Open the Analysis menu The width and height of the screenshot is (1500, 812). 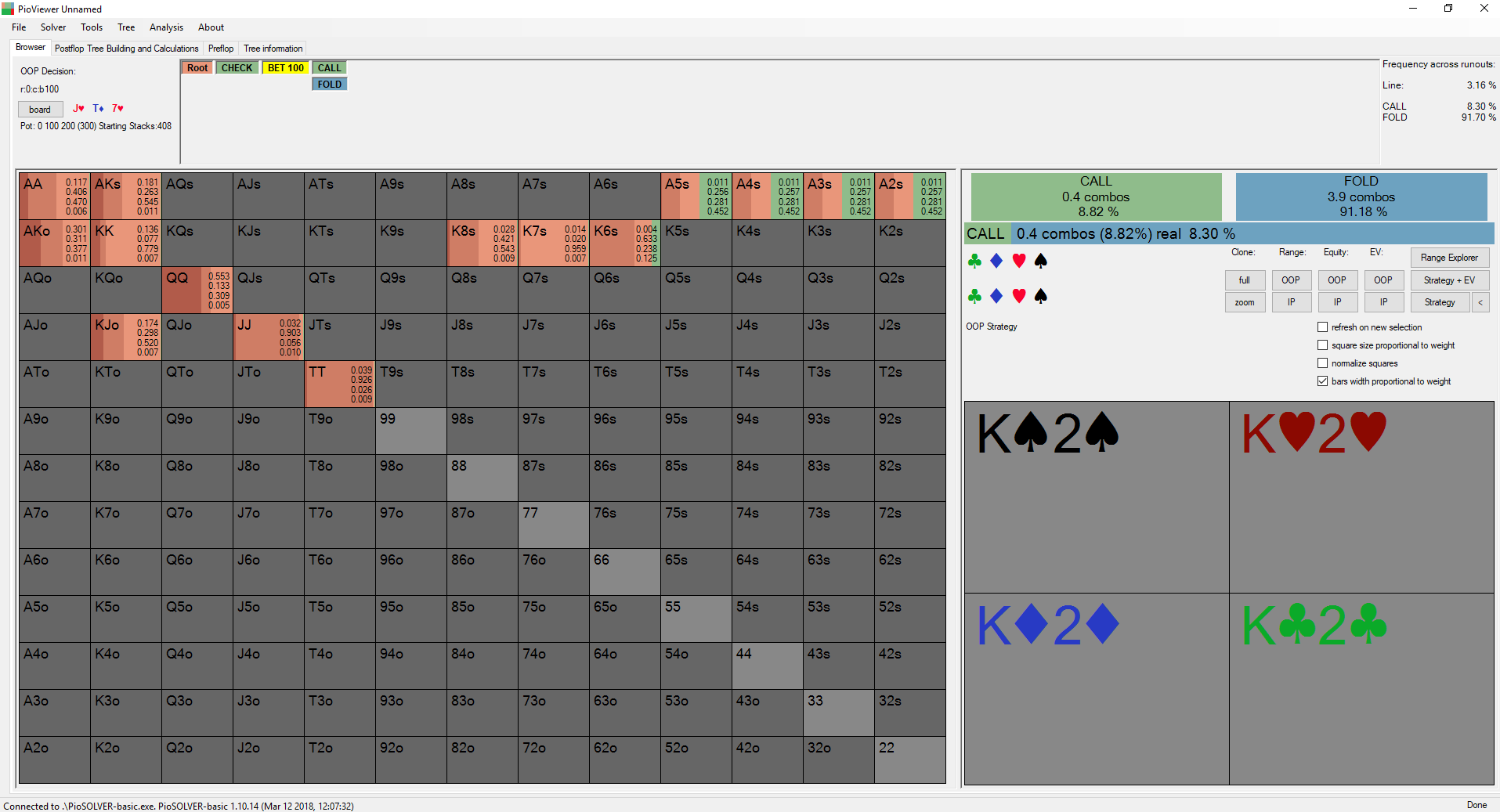tap(166, 27)
